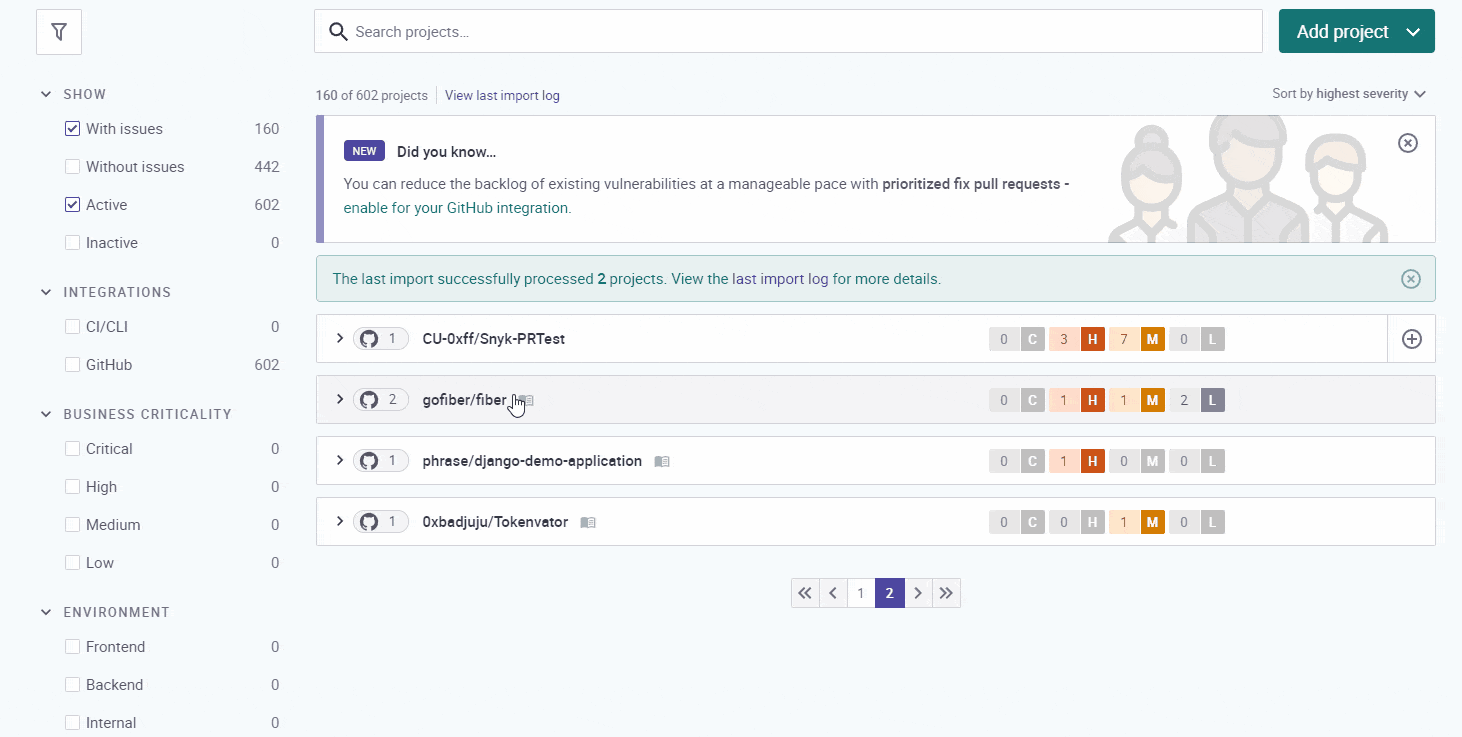Click GitHub badge on gofiber/fiber row
This screenshot has width=1462, height=737.
click(x=381, y=400)
